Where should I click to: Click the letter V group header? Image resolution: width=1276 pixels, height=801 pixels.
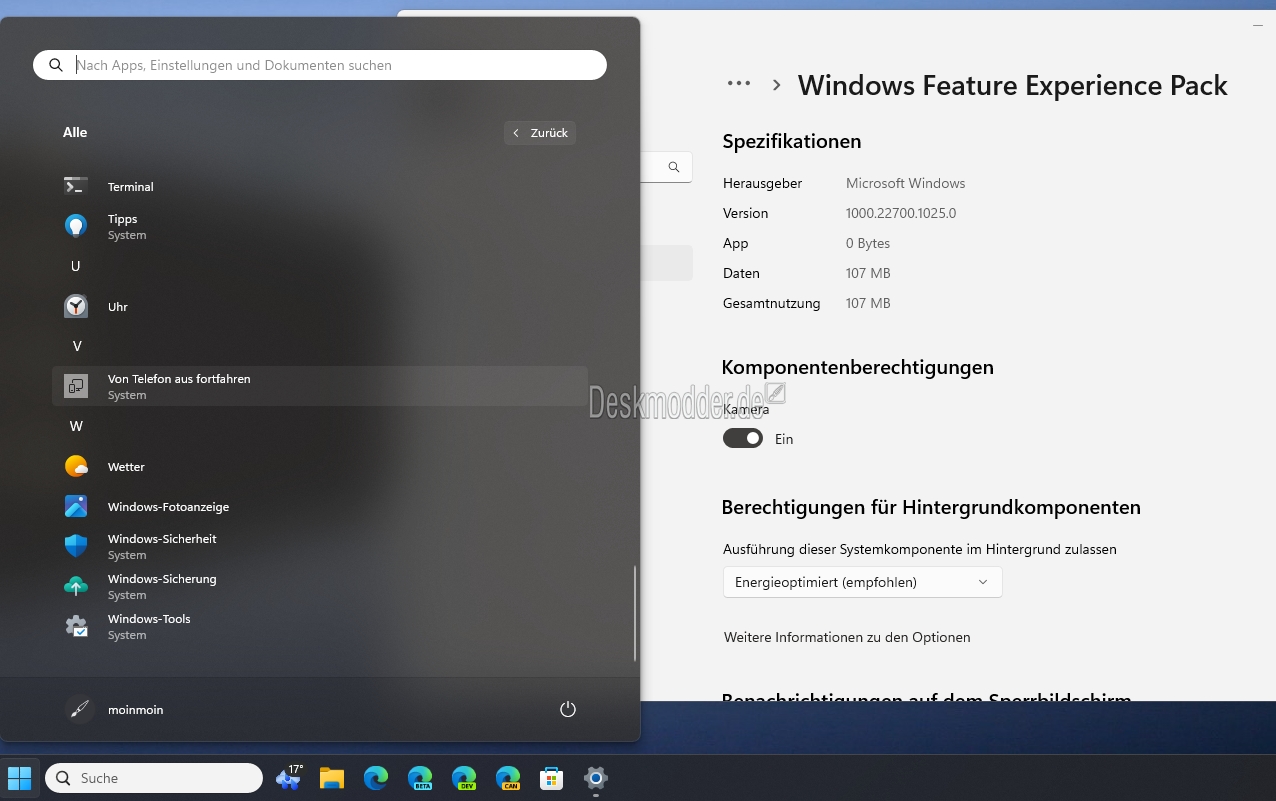pos(76,346)
